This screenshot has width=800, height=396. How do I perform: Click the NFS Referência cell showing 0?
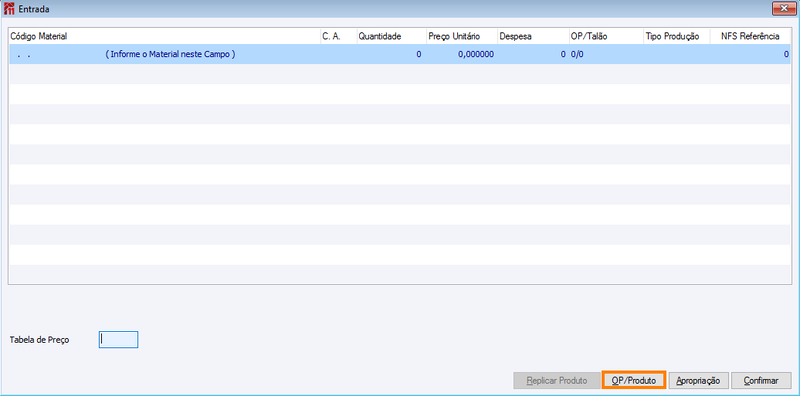[x=751, y=54]
